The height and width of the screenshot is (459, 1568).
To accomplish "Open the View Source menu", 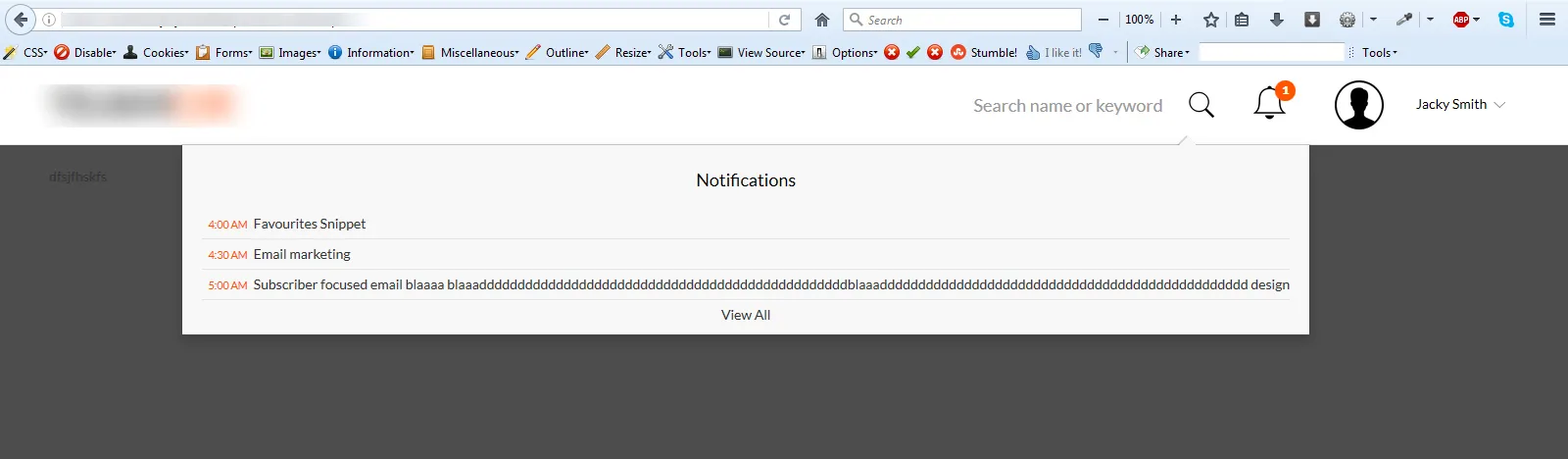I will [761, 53].
